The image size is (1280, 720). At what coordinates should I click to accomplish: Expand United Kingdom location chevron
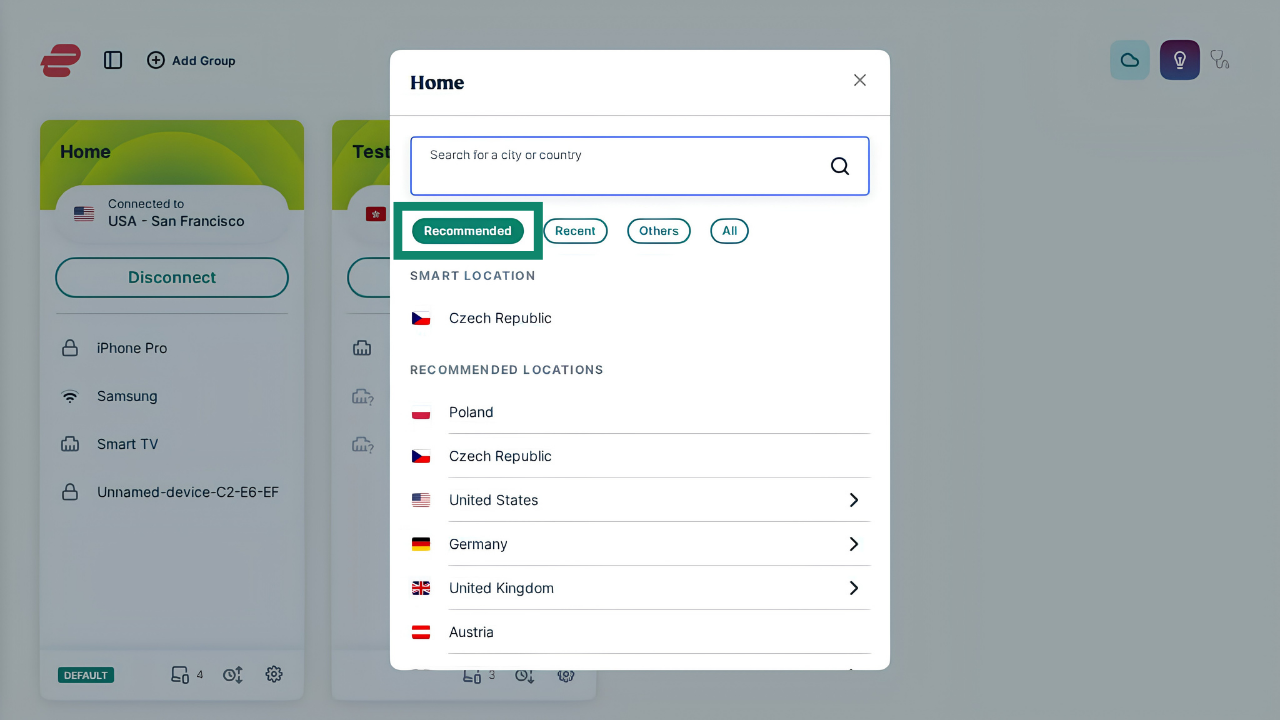point(854,588)
